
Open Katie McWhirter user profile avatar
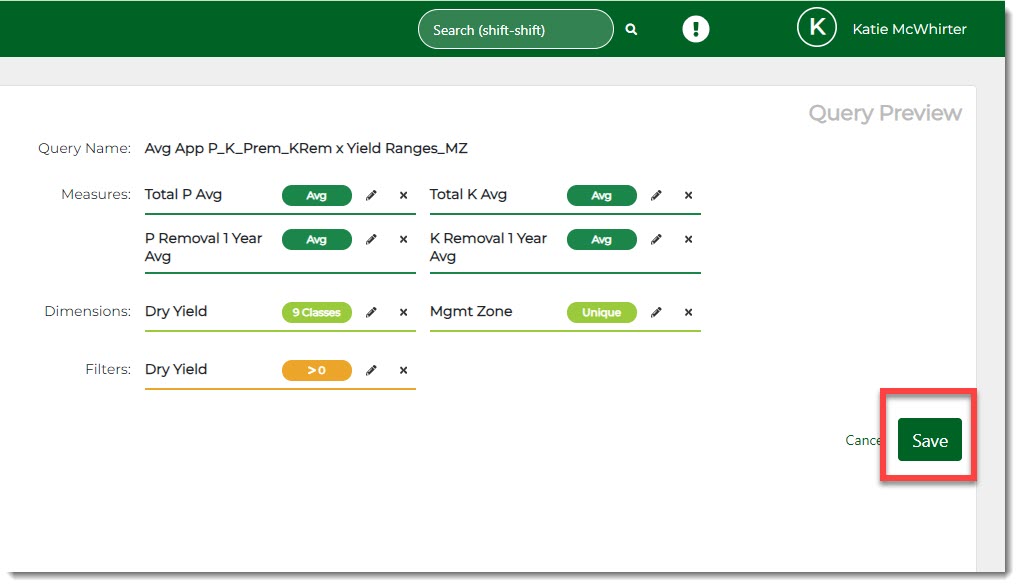816,29
